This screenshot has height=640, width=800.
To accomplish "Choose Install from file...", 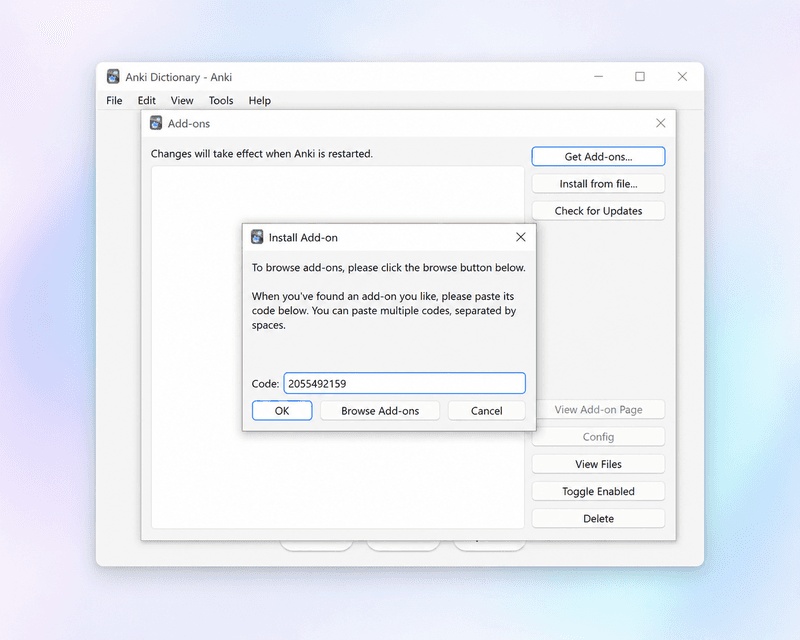I will [598, 184].
